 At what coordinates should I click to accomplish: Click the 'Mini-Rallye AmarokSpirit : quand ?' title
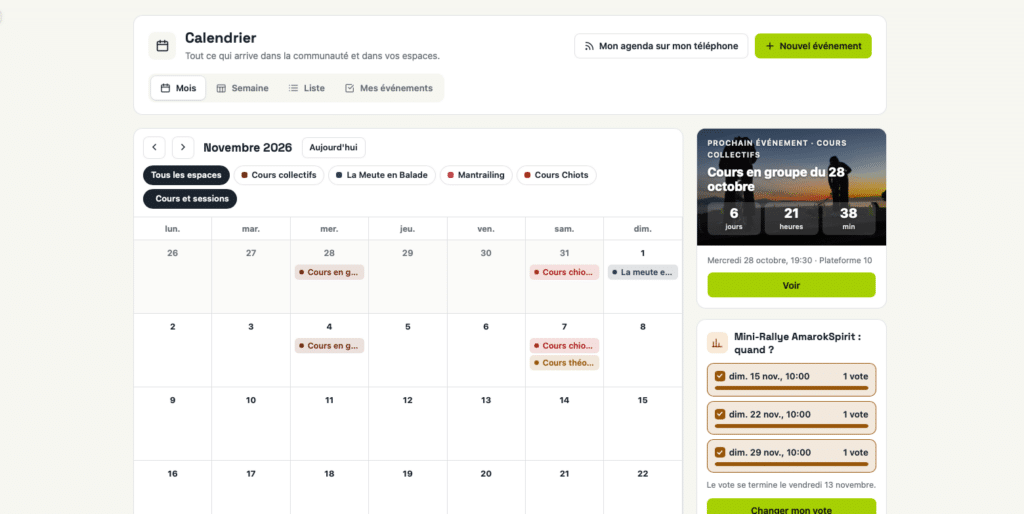[x=797, y=343]
